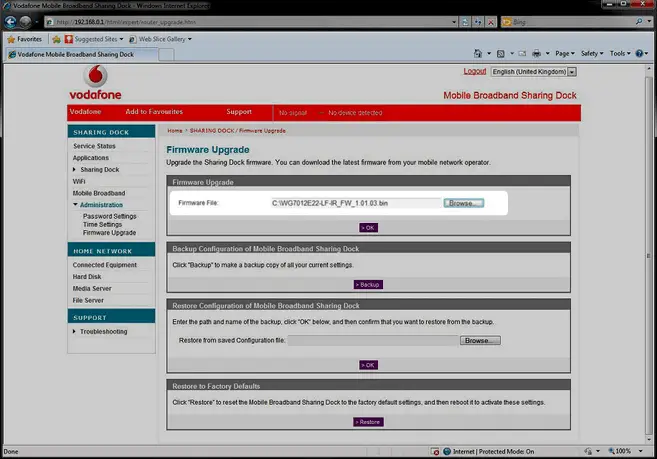Viewport: 657px width, 459px height.
Task: Click the empty New Tab button
Action: point(166,55)
